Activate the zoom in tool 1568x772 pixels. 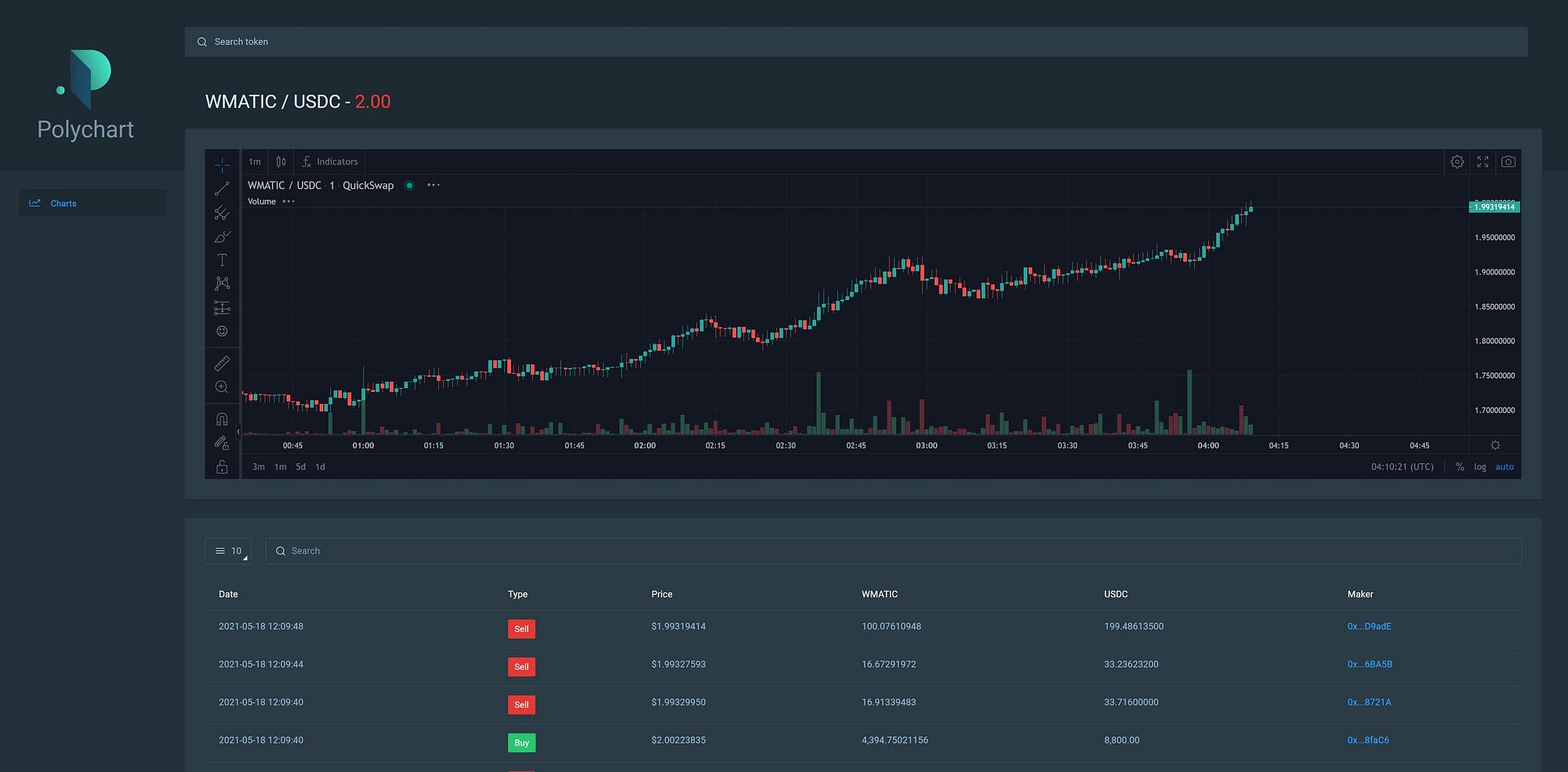(x=222, y=387)
